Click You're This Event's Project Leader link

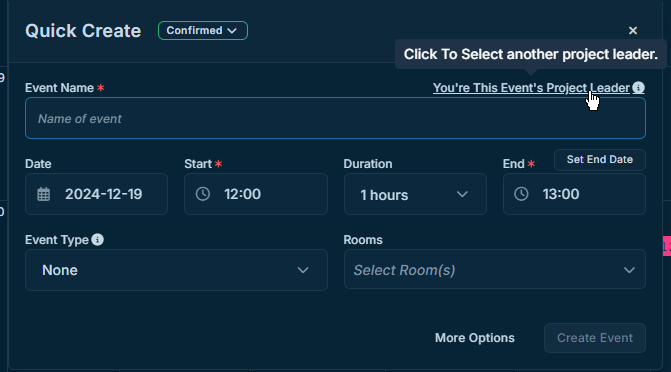tap(531, 88)
